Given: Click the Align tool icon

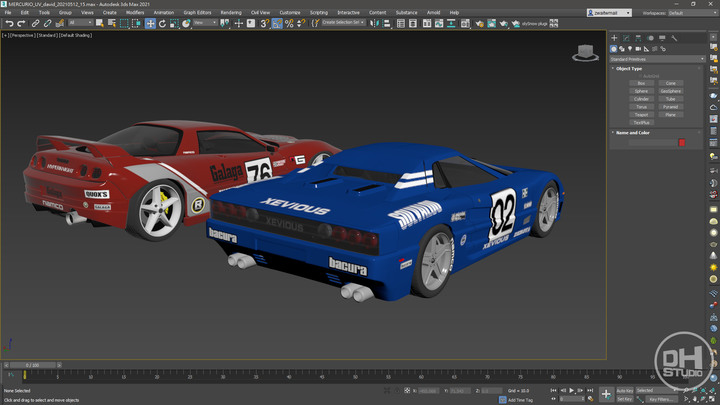Looking at the screenshot, I should point(387,23).
